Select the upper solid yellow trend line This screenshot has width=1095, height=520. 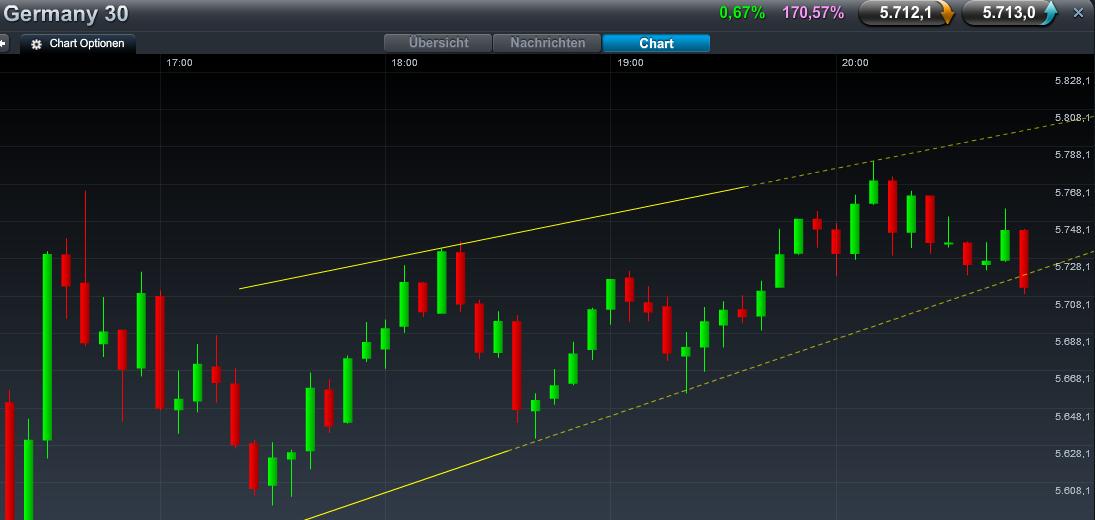[x=493, y=238]
